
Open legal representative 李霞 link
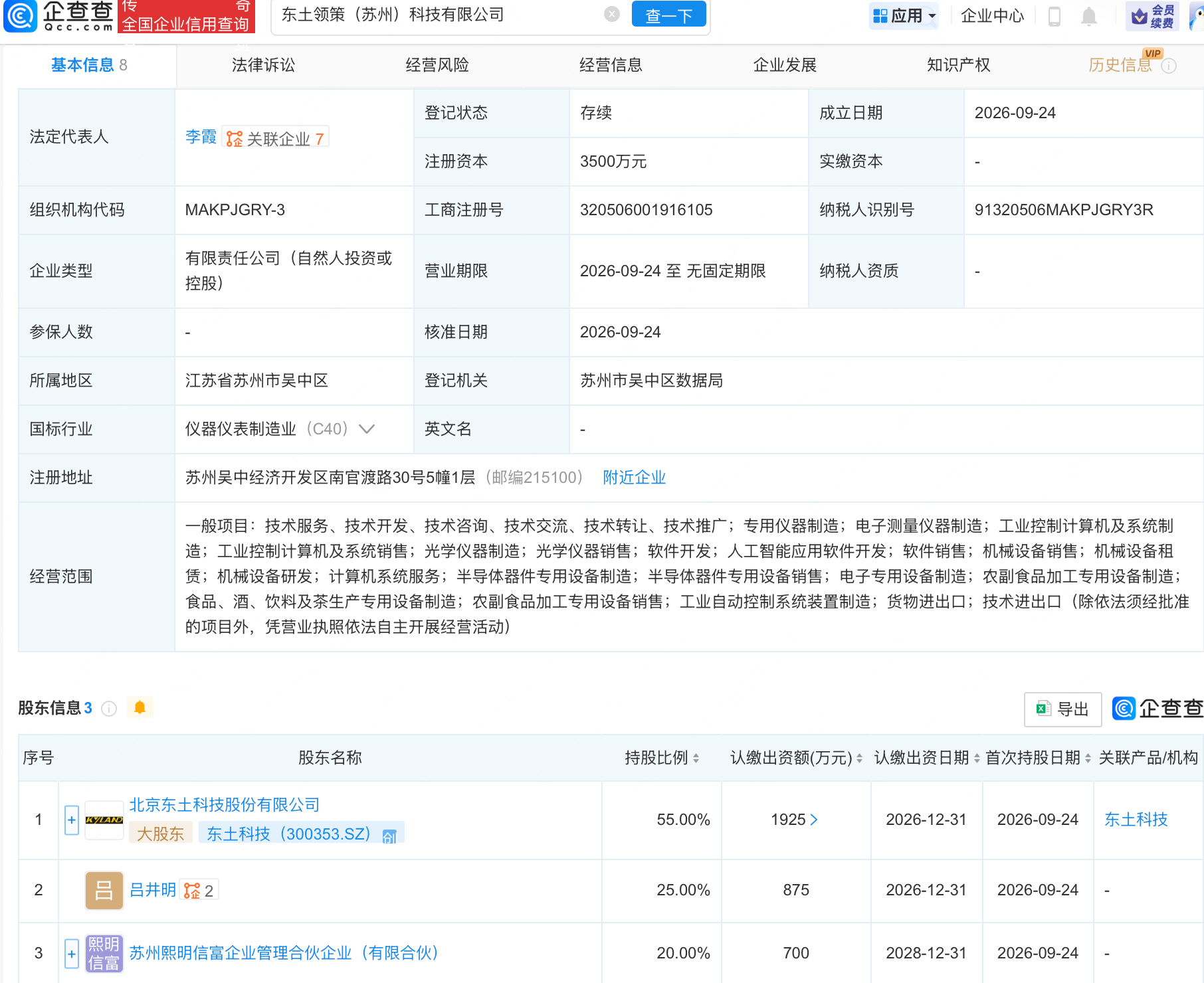point(201,137)
